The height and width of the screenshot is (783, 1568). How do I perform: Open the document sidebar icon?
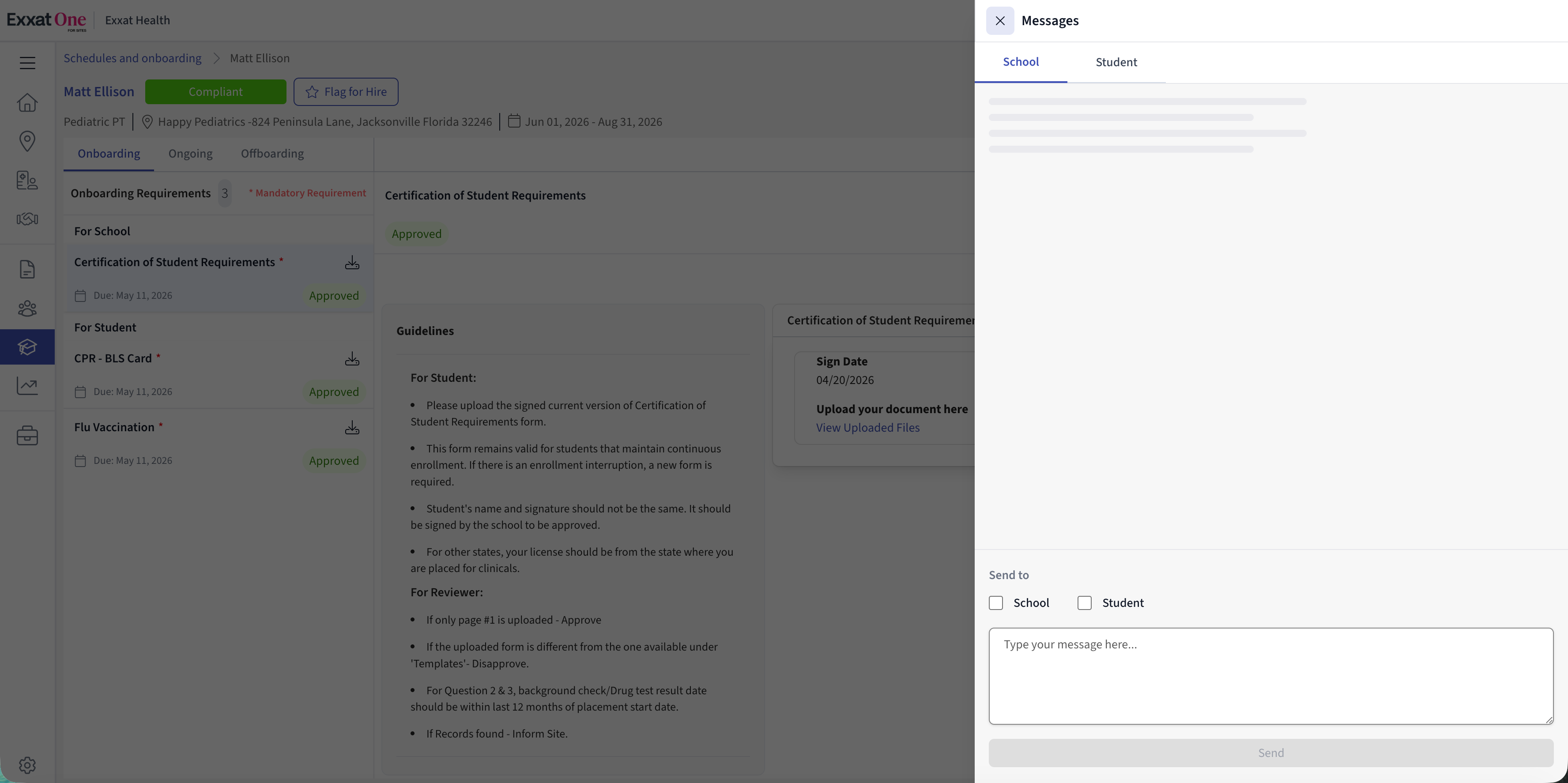pos(27,269)
